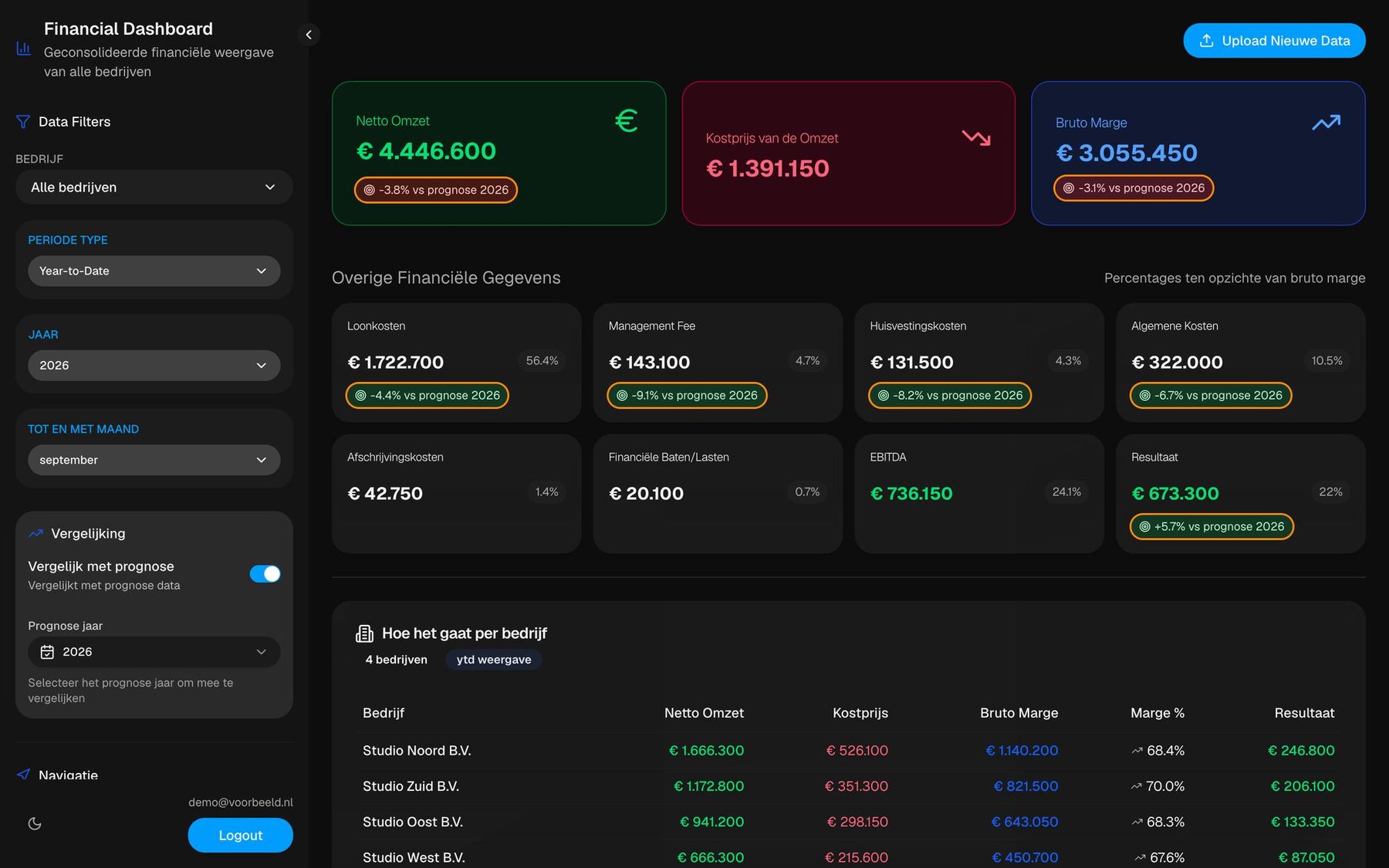
Task: Click the funnel icon beside Data Filters
Action: click(x=23, y=122)
